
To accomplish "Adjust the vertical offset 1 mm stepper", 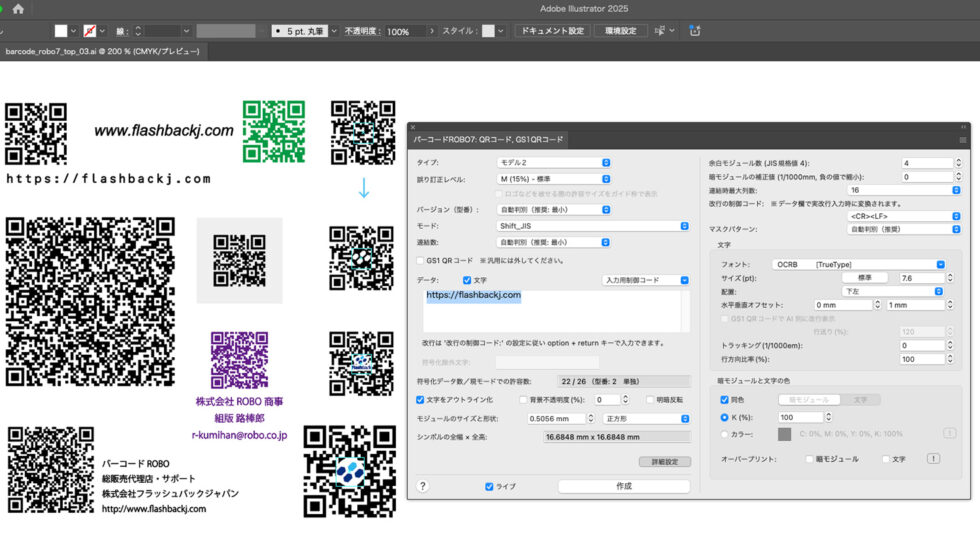I will (950, 304).
